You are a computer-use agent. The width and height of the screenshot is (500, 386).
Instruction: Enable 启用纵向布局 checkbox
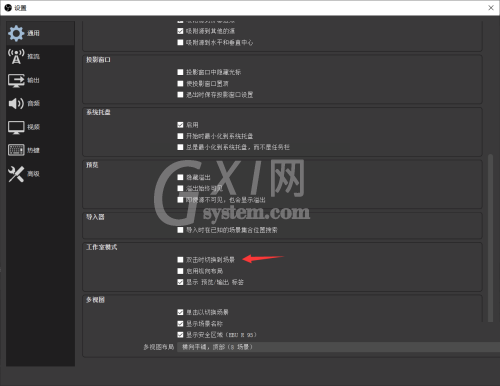point(180,271)
